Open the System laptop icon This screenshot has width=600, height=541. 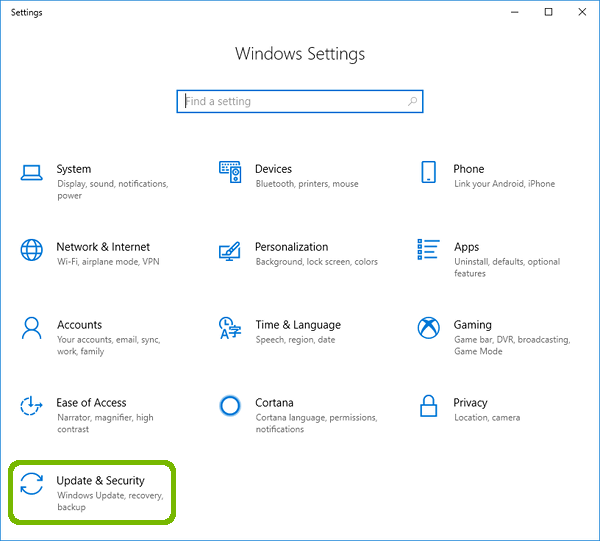click(31, 173)
